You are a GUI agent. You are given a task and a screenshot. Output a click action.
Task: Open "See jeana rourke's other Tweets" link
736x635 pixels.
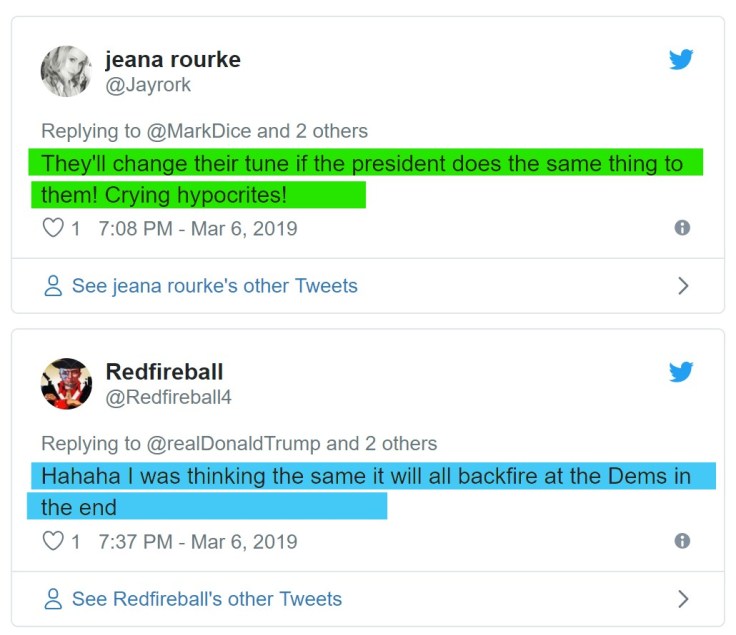pos(214,286)
